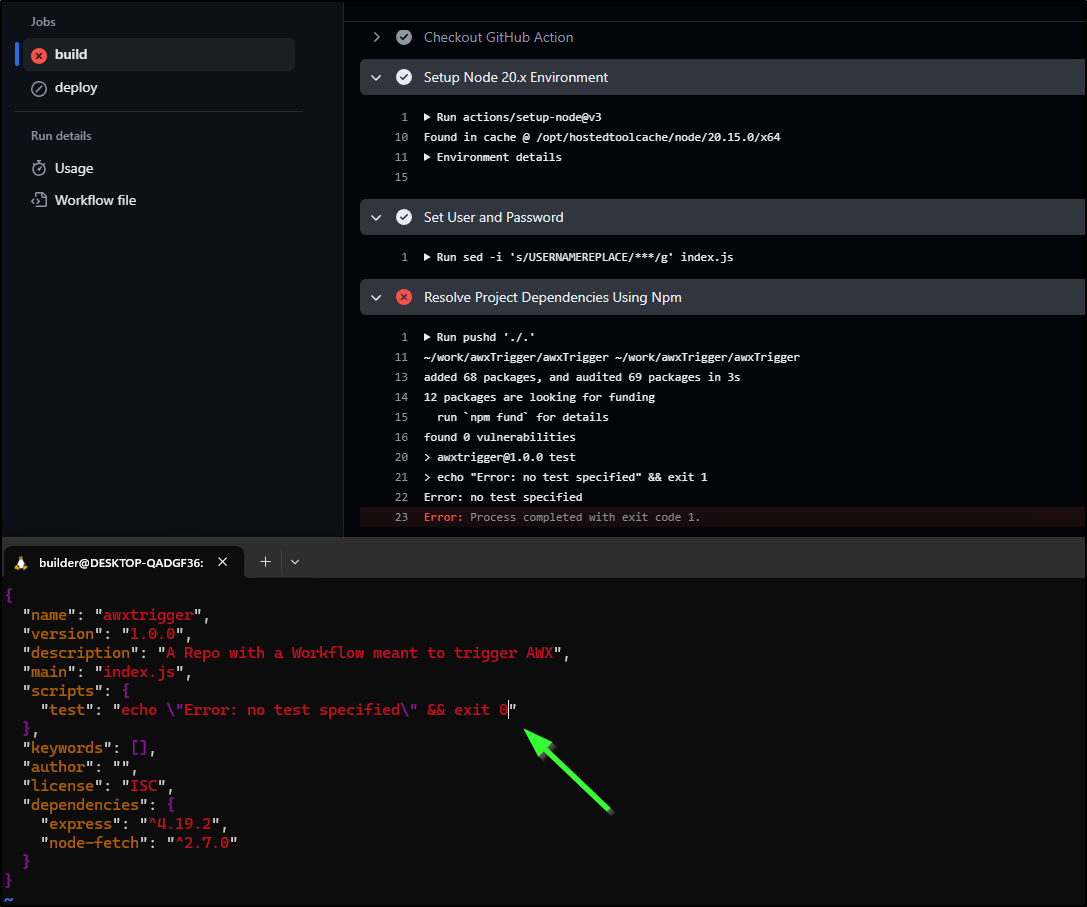The width and height of the screenshot is (1087, 907).
Task: Expand the Run actions/setup-node@v3 log group
Action: [x=427, y=117]
